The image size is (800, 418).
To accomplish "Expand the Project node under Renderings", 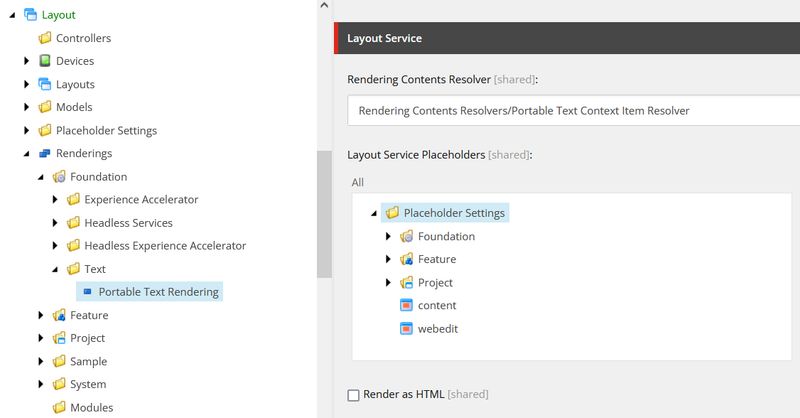I will click(x=41, y=338).
